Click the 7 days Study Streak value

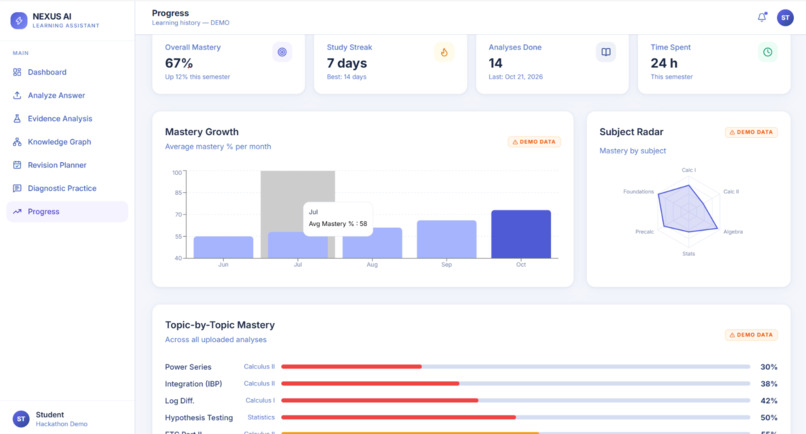(x=347, y=63)
